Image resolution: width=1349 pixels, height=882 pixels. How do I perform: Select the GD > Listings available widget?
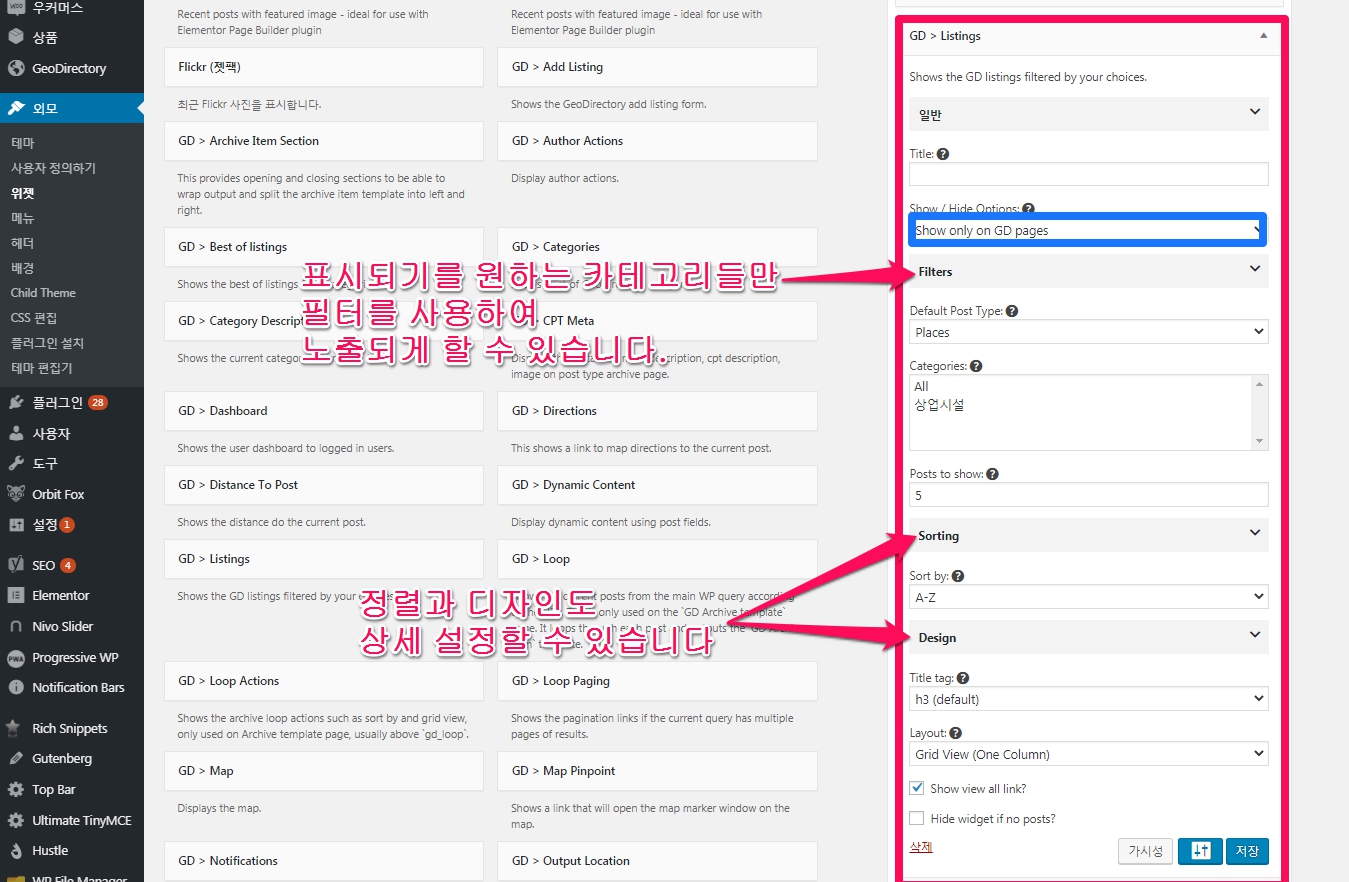(x=324, y=559)
